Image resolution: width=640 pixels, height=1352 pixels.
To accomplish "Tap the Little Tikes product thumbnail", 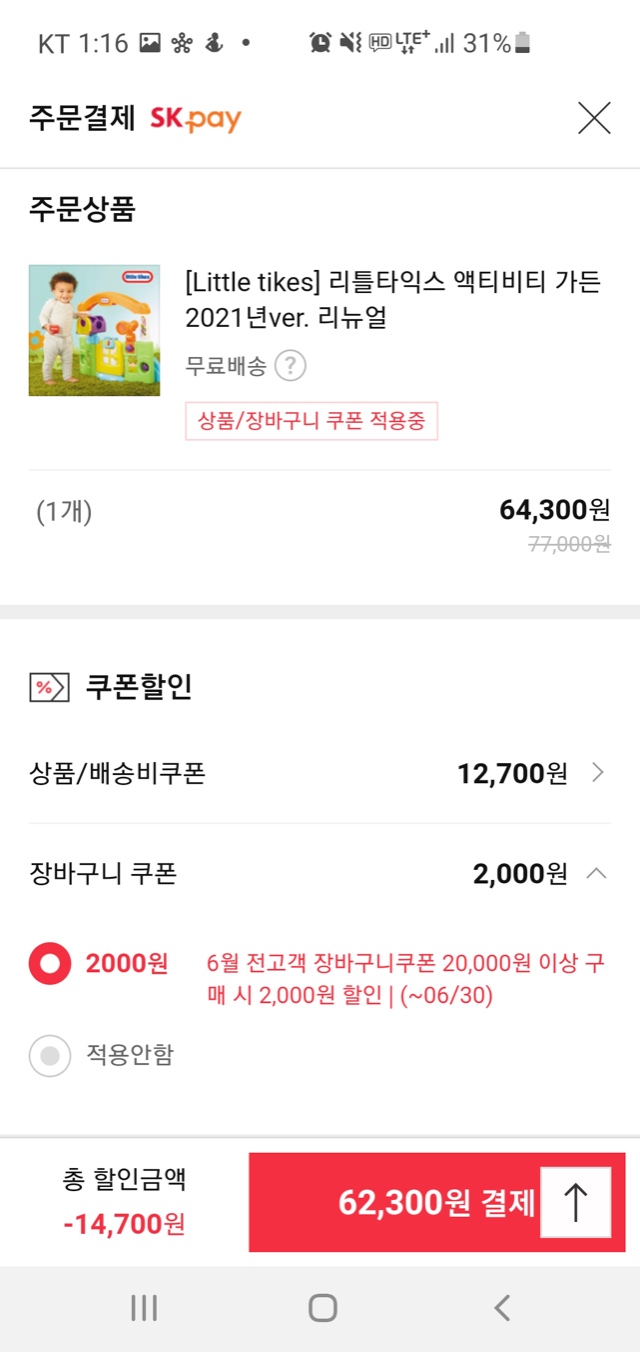I will 94,330.
